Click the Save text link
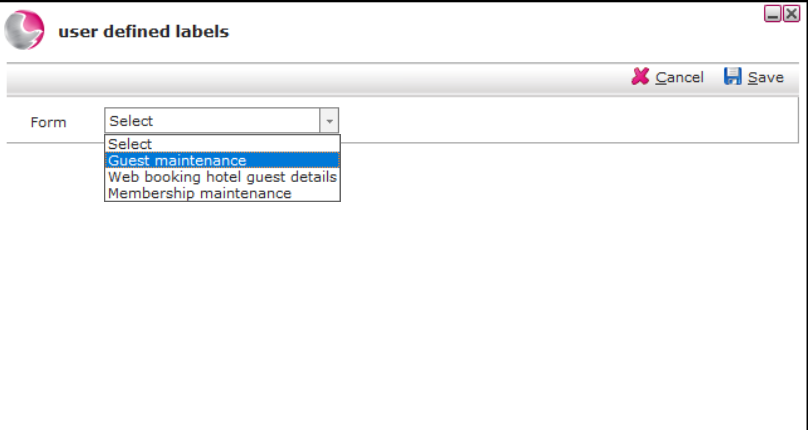Image resolution: width=808 pixels, height=430 pixels. tap(766, 77)
